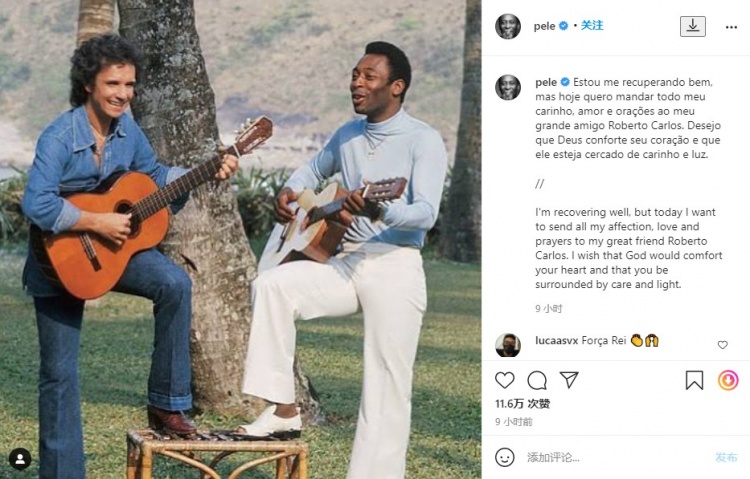Like the lucaasvx comment with small heart
This screenshot has width=750, height=479.
[x=723, y=345]
